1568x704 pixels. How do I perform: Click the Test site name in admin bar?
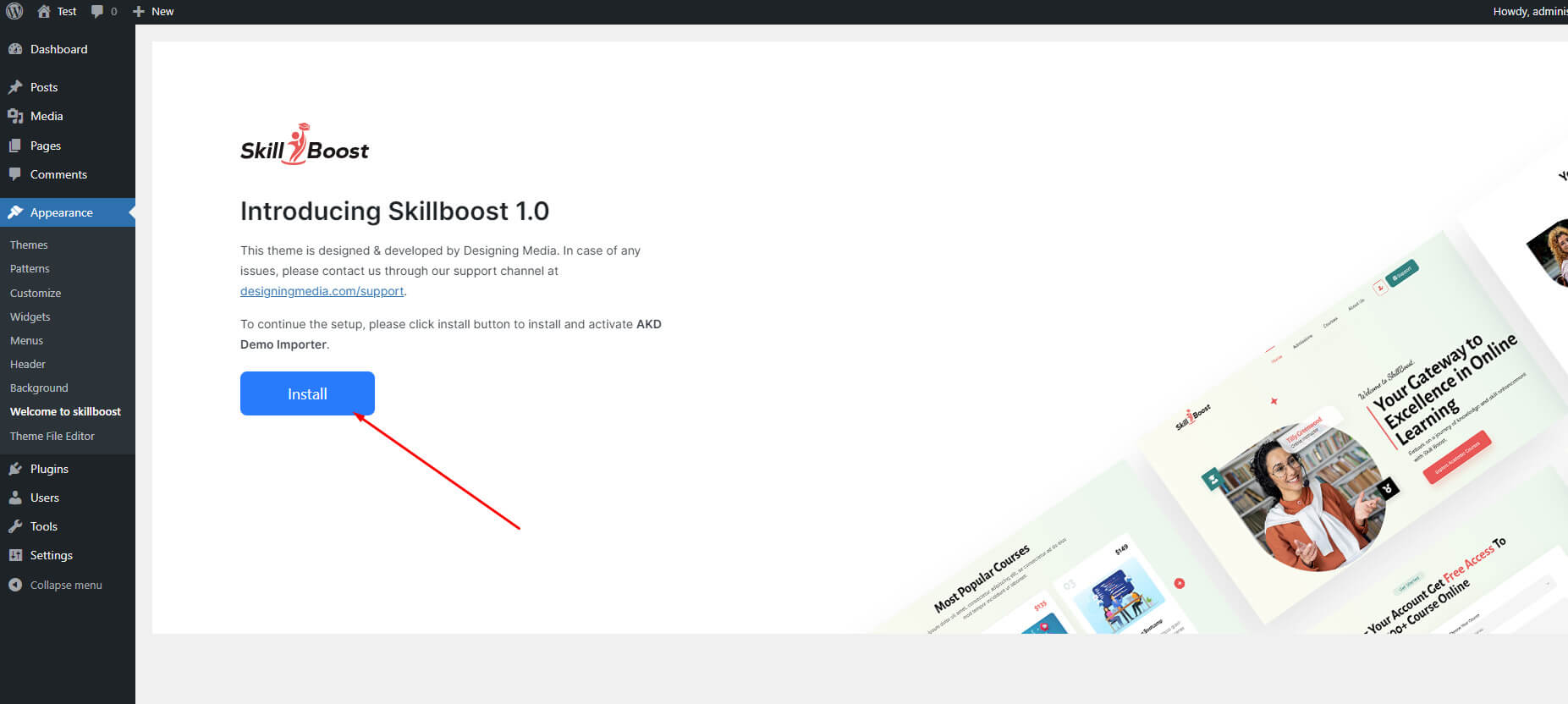[67, 12]
